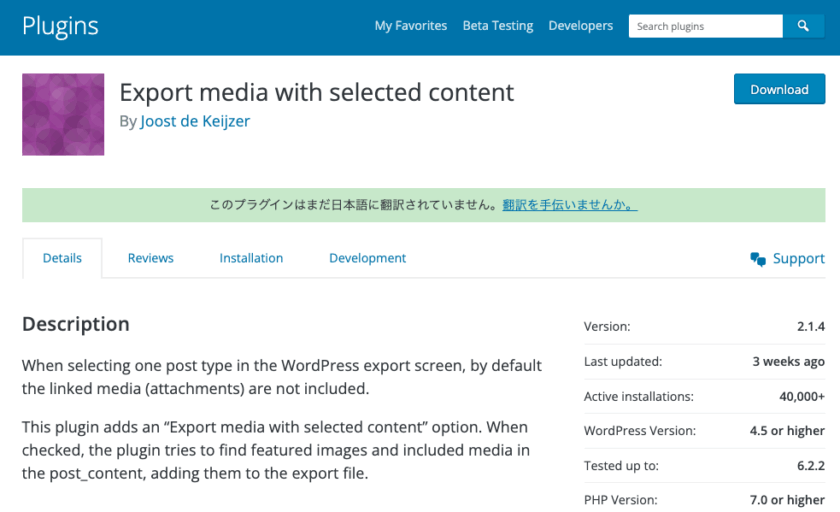Viewport: 840px width, 512px height.
Task: Download the plugin
Action: [779, 89]
